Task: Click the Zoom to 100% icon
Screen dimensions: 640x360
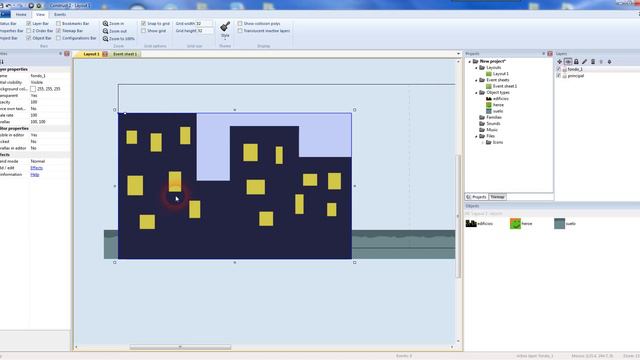Action: (x=105, y=38)
